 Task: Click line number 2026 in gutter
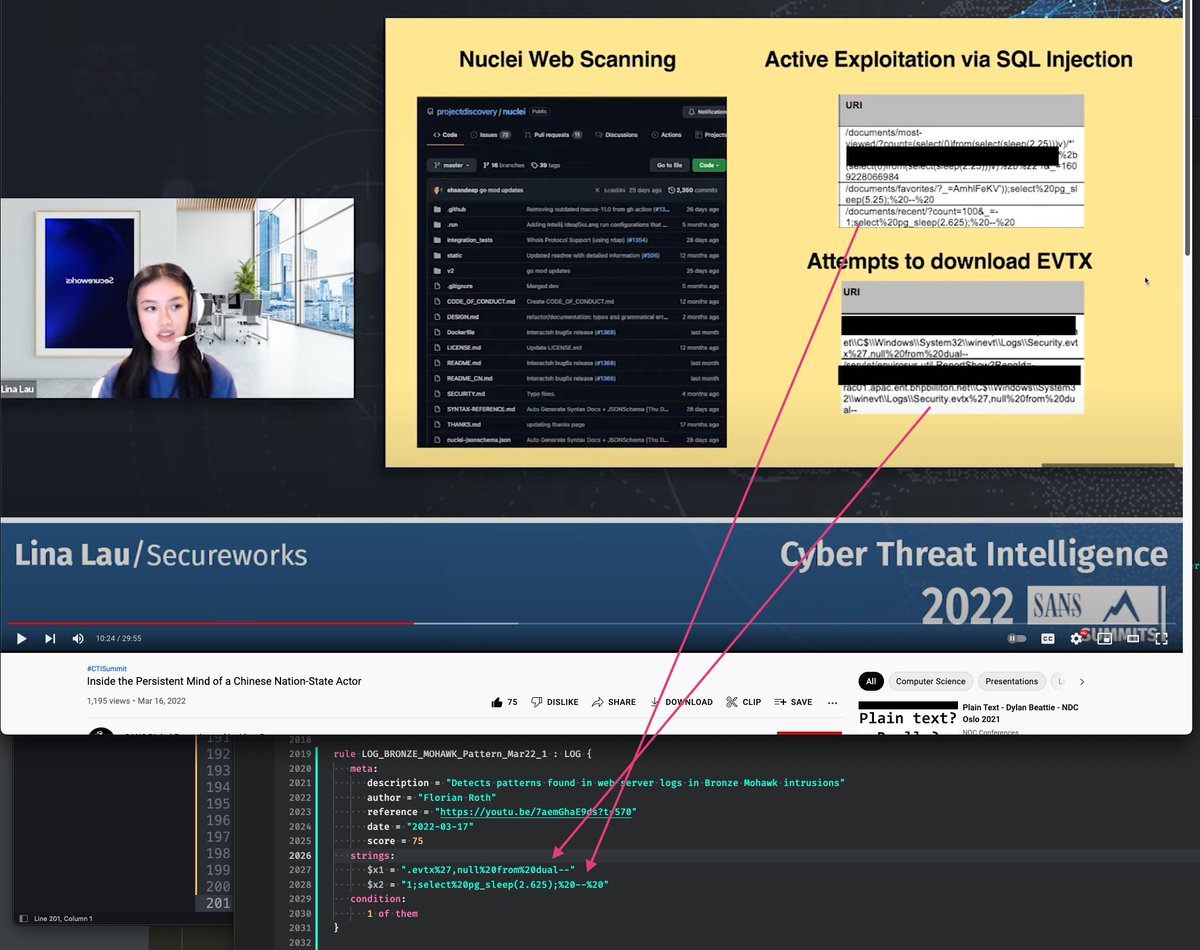(299, 856)
